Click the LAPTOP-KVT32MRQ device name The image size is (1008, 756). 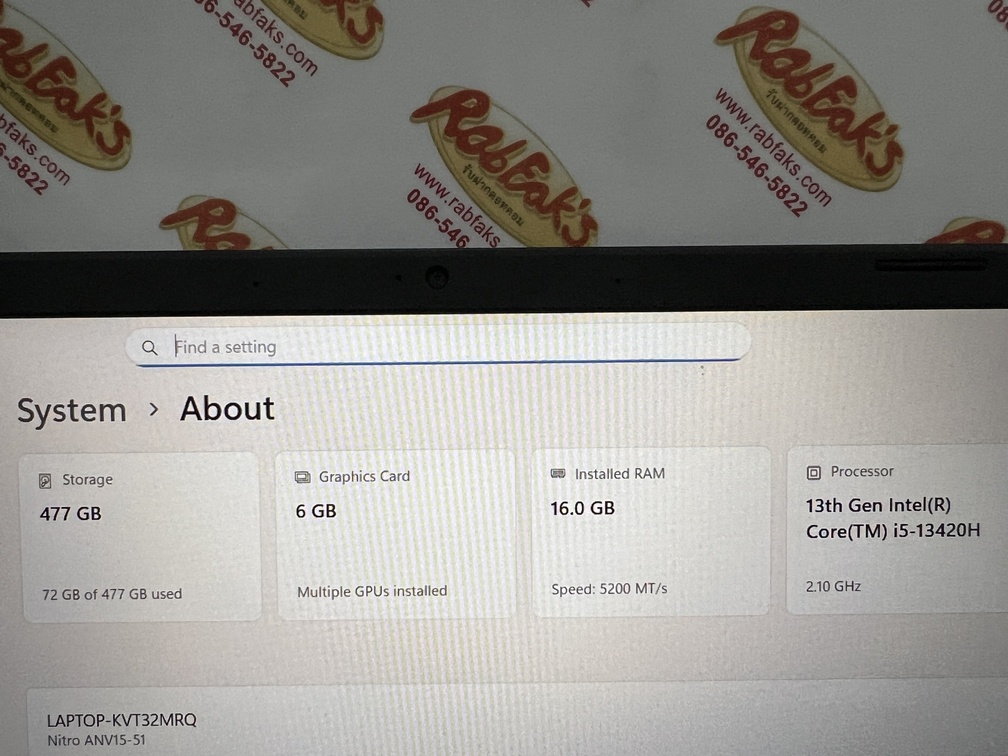point(122,719)
